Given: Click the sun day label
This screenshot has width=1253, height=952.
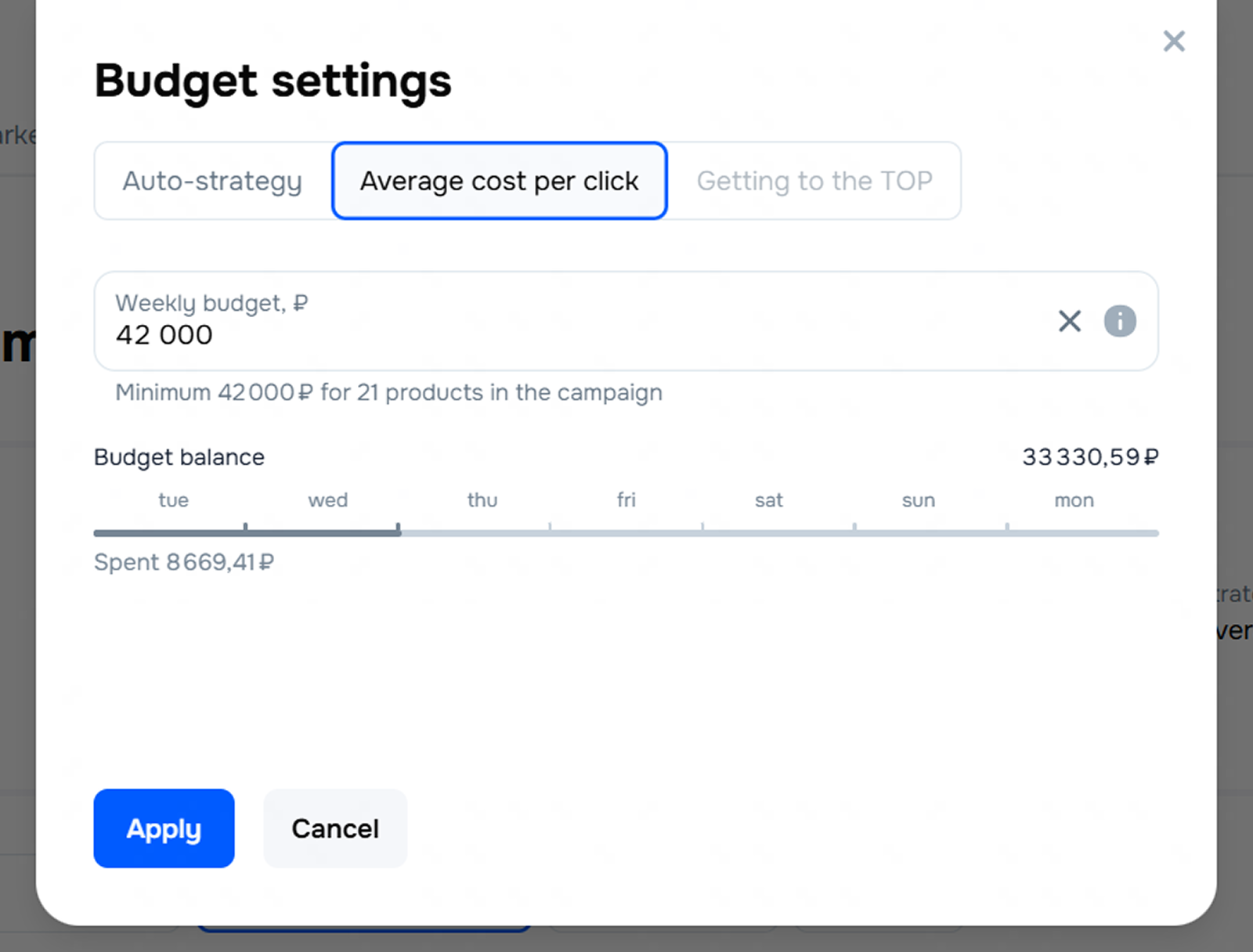Looking at the screenshot, I should pyautogui.click(x=919, y=500).
